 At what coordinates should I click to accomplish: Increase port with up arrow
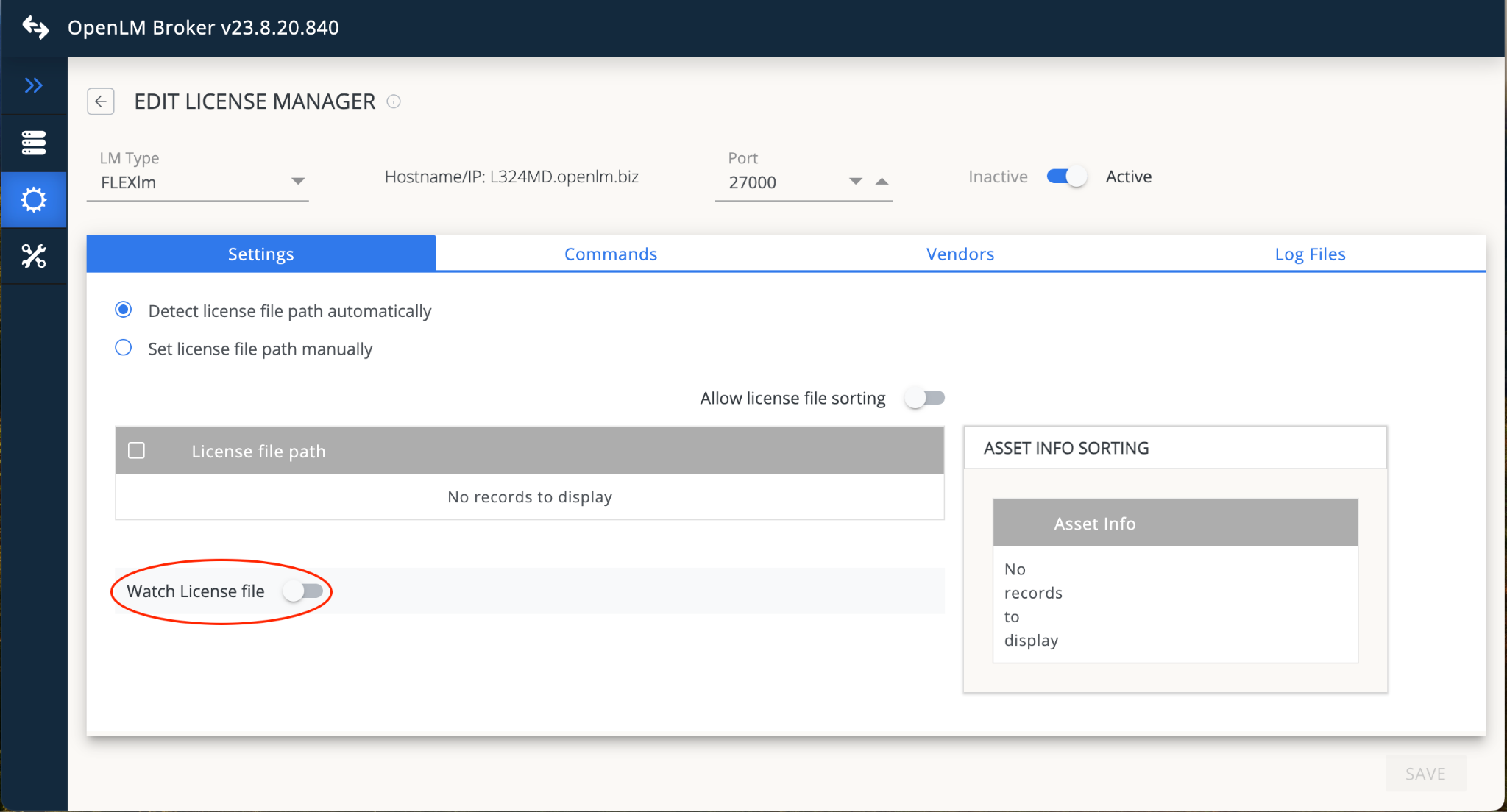(x=882, y=182)
